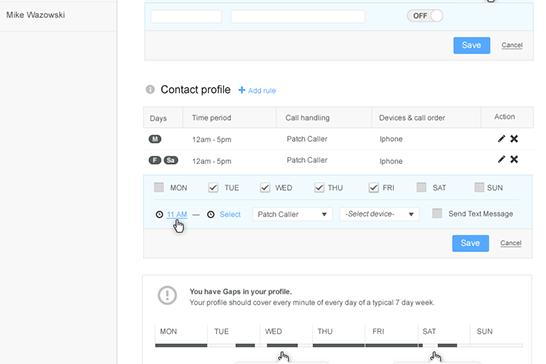546x364 pixels.
Task: Switch the OFF toggle on
Action: tap(425, 16)
